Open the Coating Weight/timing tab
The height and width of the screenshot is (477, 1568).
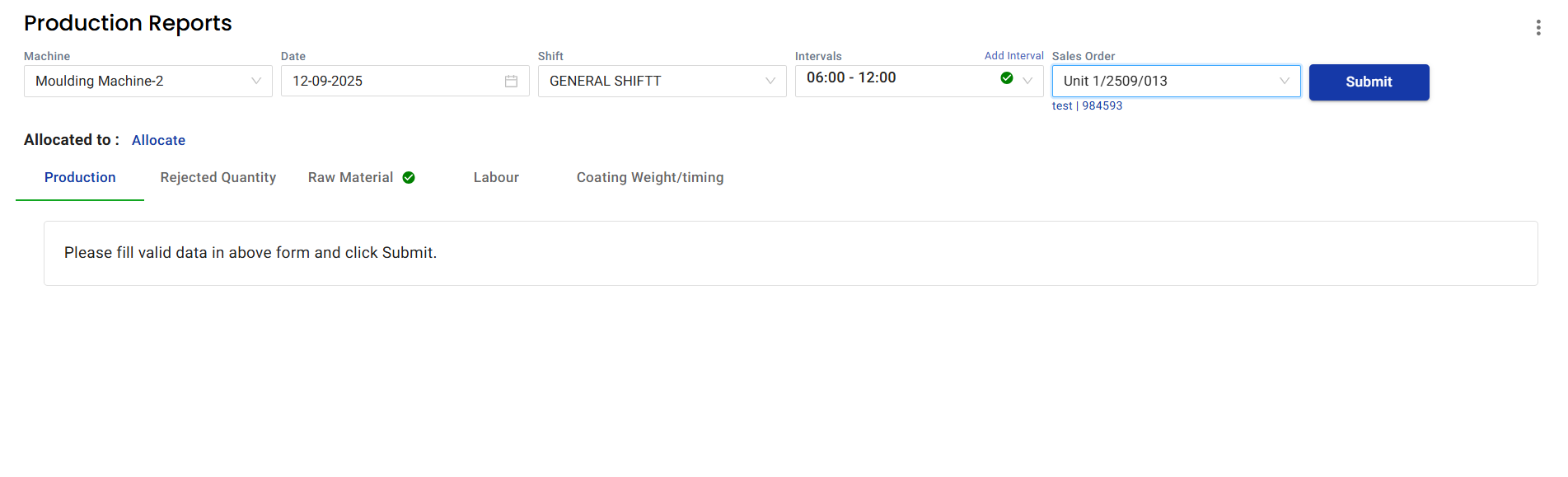point(650,178)
